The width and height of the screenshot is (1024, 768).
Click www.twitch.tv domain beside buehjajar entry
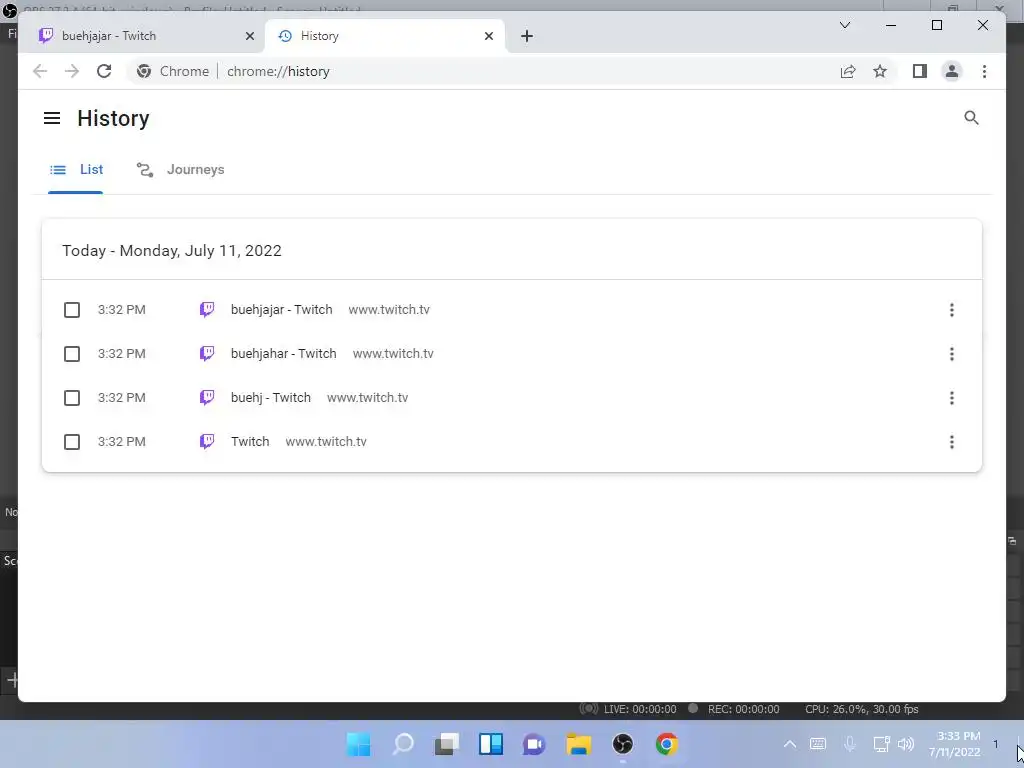click(389, 310)
